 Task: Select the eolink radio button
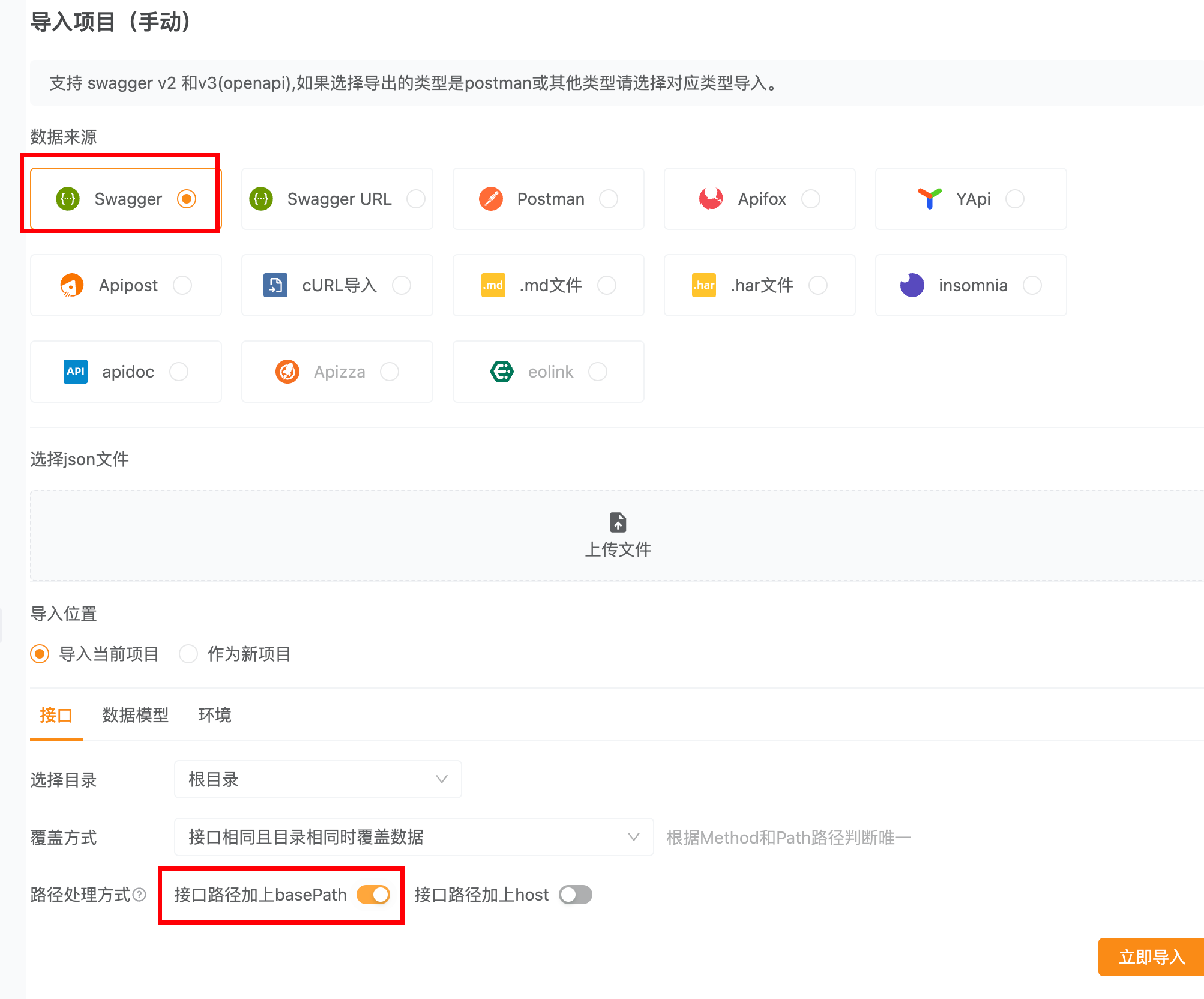point(598,372)
